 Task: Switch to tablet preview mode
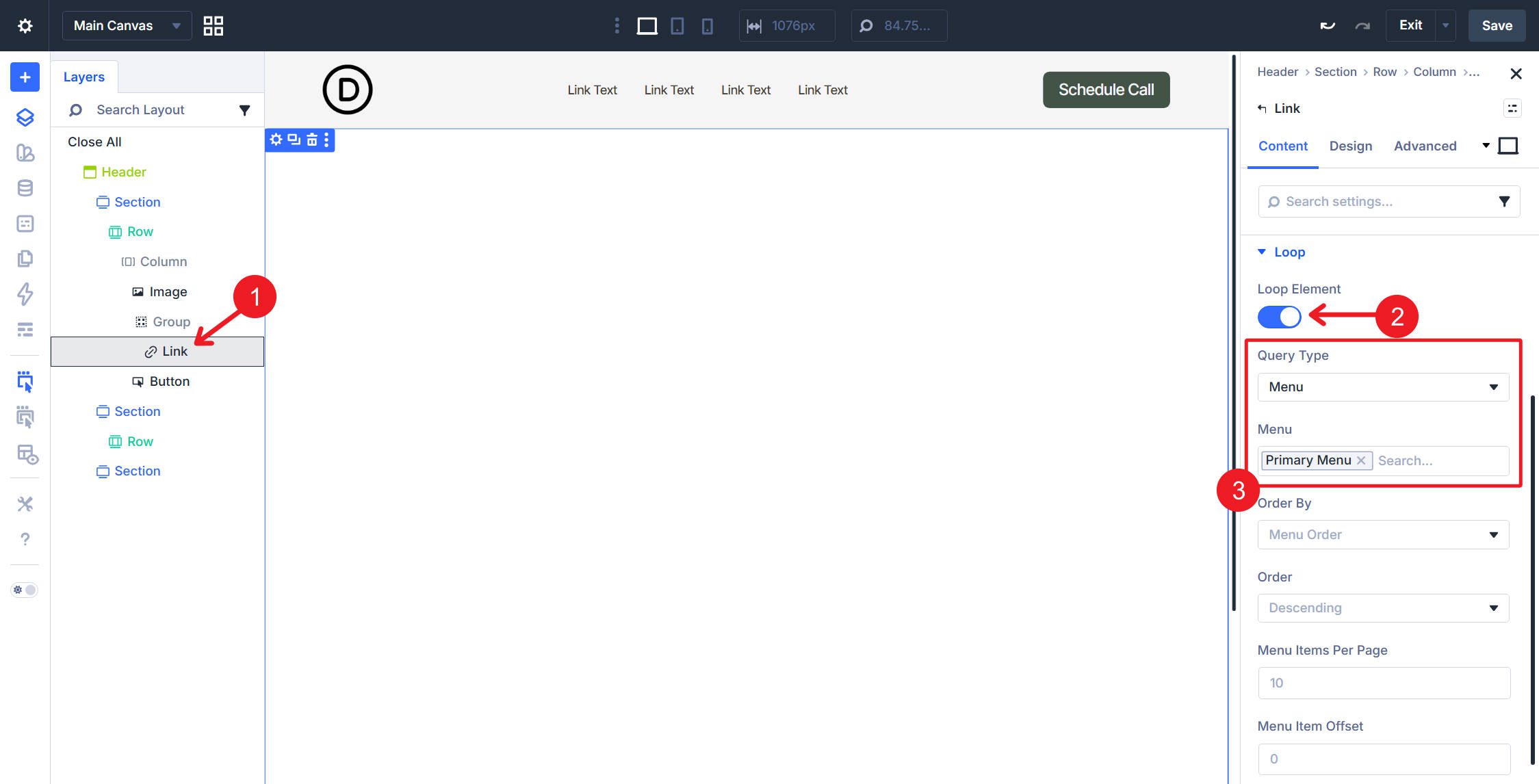[677, 25]
